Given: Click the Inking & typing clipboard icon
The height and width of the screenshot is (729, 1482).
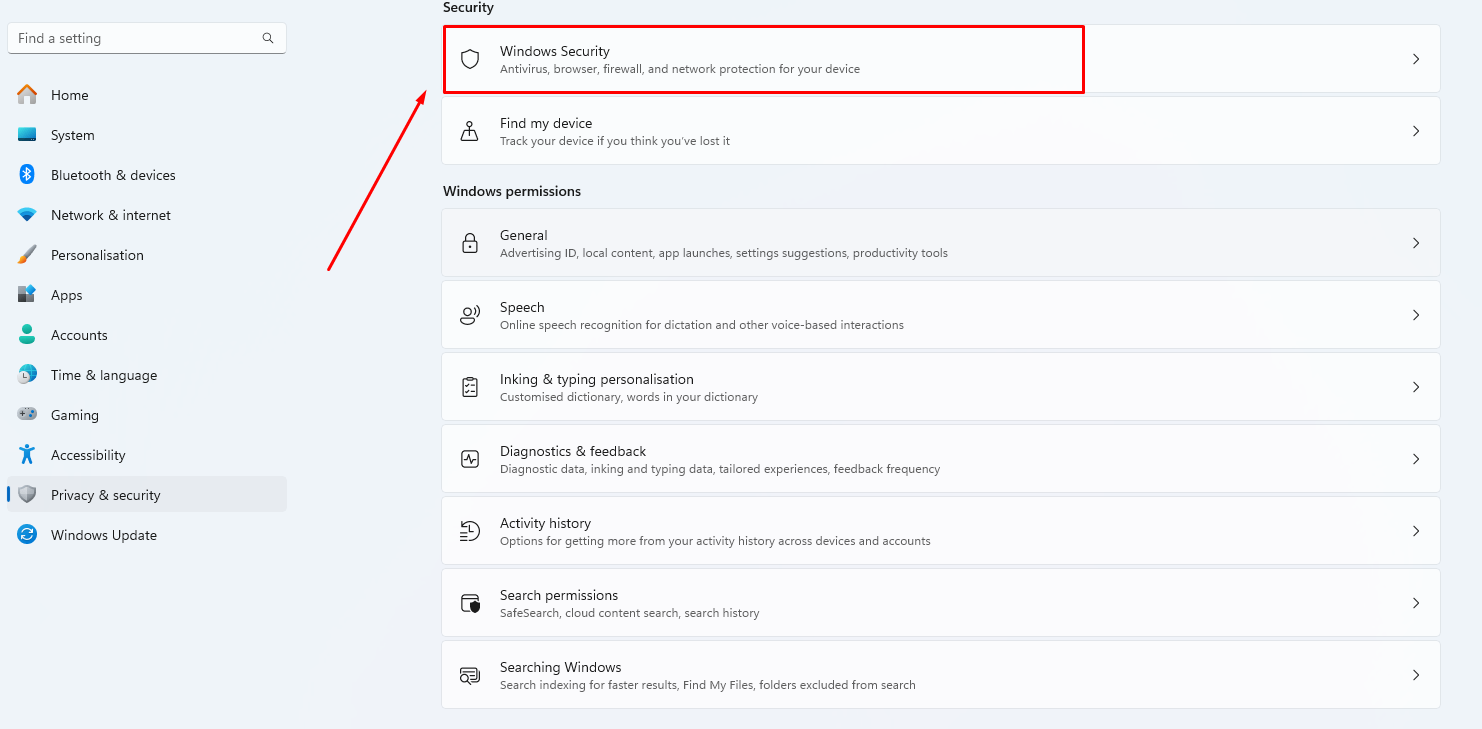Looking at the screenshot, I should pos(470,387).
